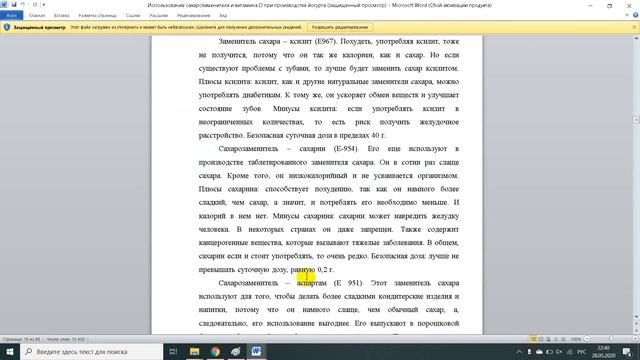The height and width of the screenshot is (360, 640).
Task: Open the Windows Start menu
Action: click(10, 351)
